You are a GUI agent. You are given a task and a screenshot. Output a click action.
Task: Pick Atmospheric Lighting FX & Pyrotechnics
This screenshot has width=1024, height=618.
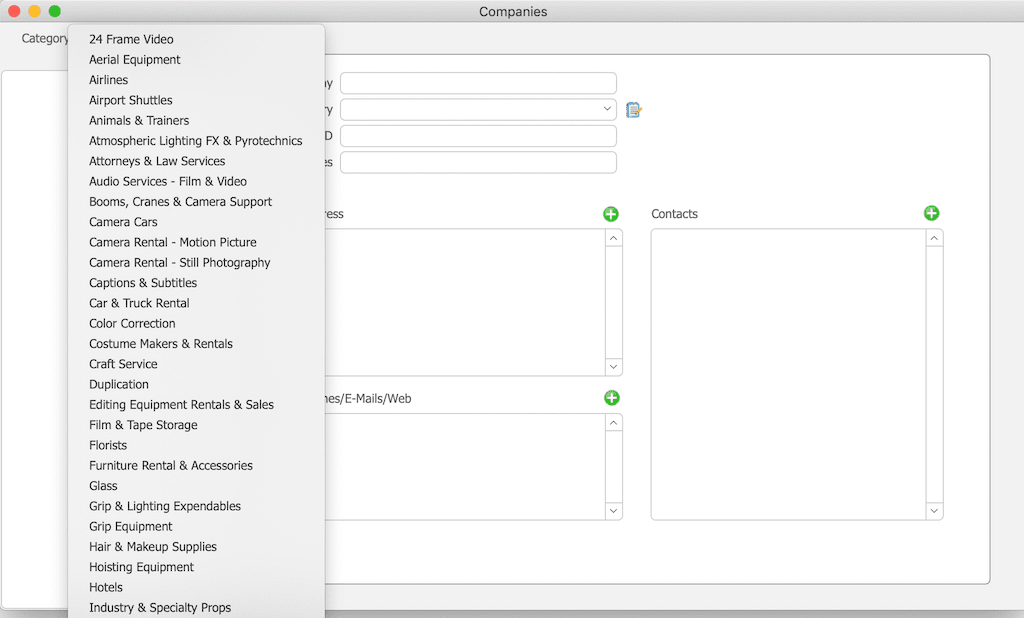pyautogui.click(x=195, y=141)
